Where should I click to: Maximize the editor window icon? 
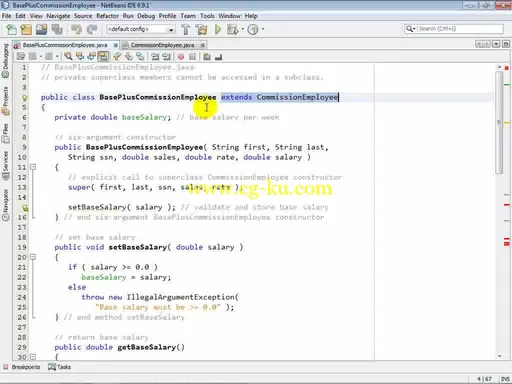506,44
